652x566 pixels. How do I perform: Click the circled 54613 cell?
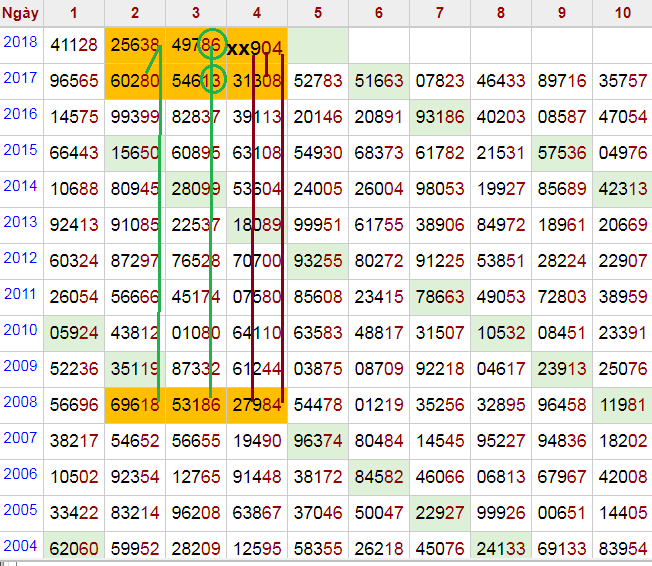(196, 81)
